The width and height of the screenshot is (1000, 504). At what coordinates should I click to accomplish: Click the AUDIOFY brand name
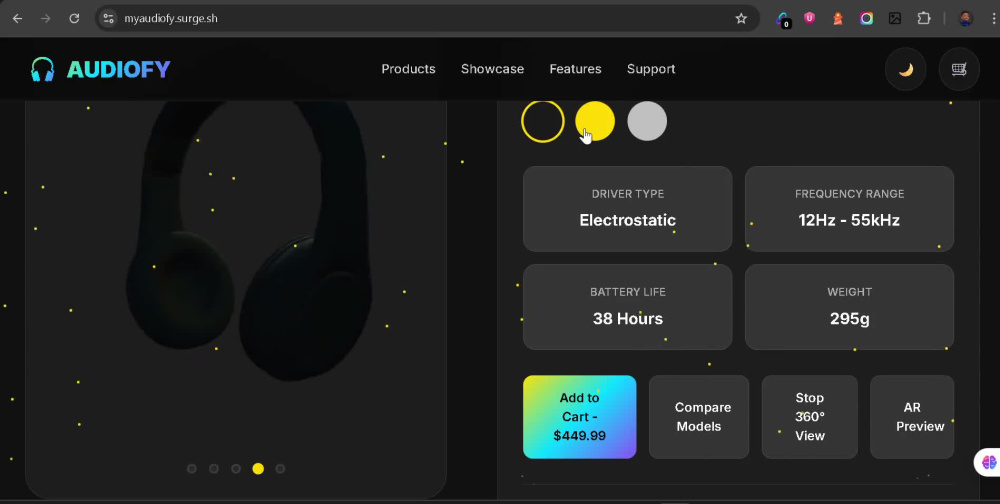119,69
